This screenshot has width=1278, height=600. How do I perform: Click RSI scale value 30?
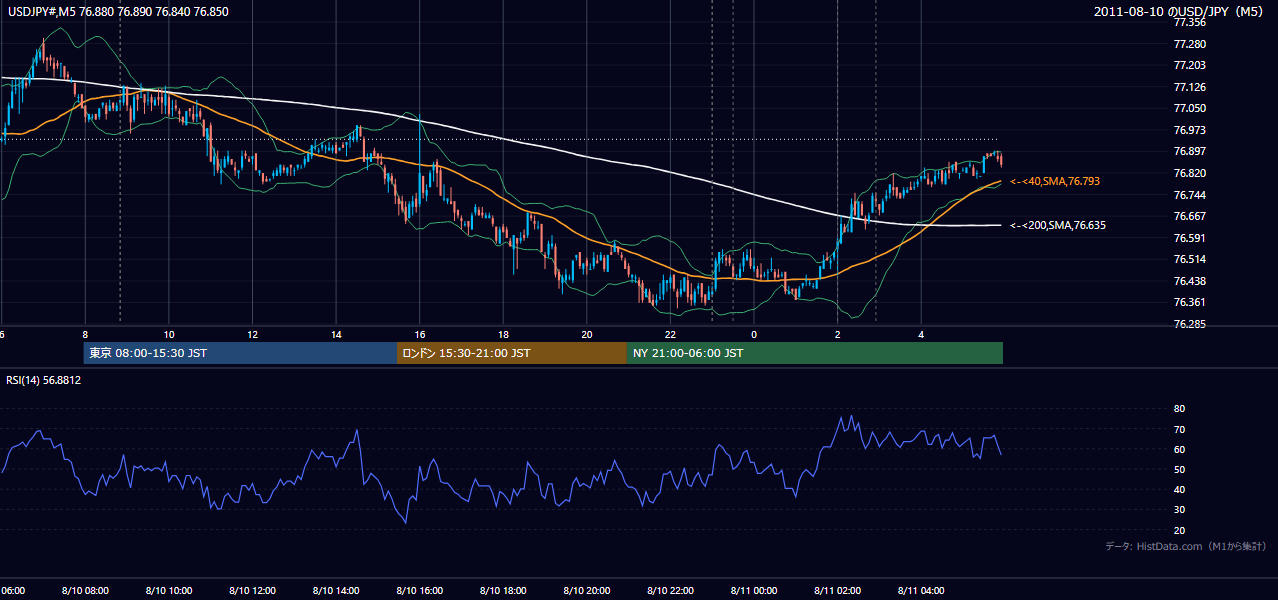tap(1179, 510)
